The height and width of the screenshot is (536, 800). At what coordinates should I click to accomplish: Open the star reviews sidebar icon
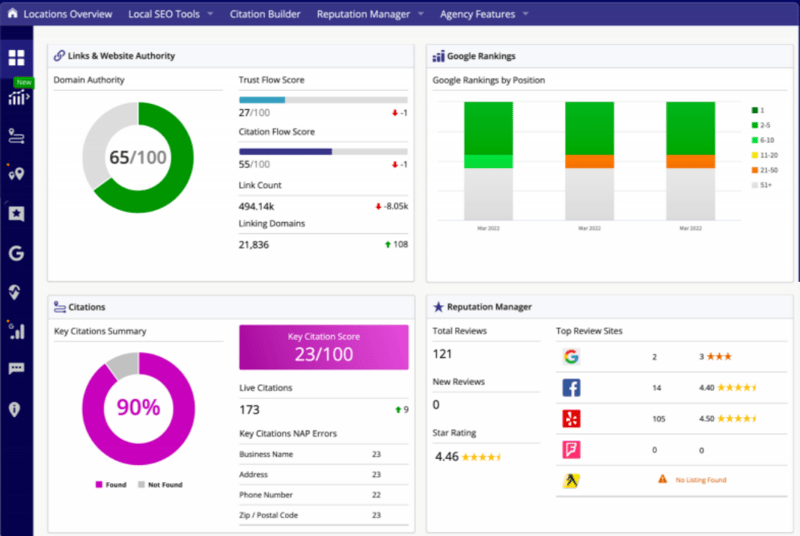(x=16, y=213)
